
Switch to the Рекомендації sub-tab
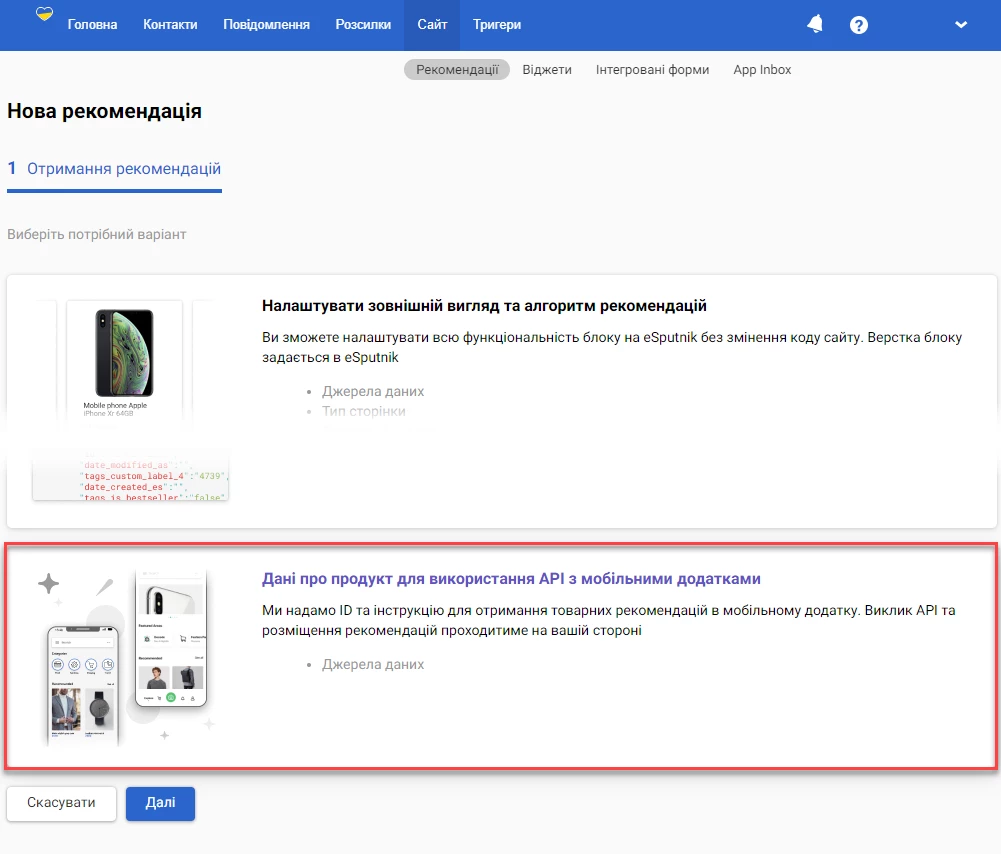click(457, 70)
